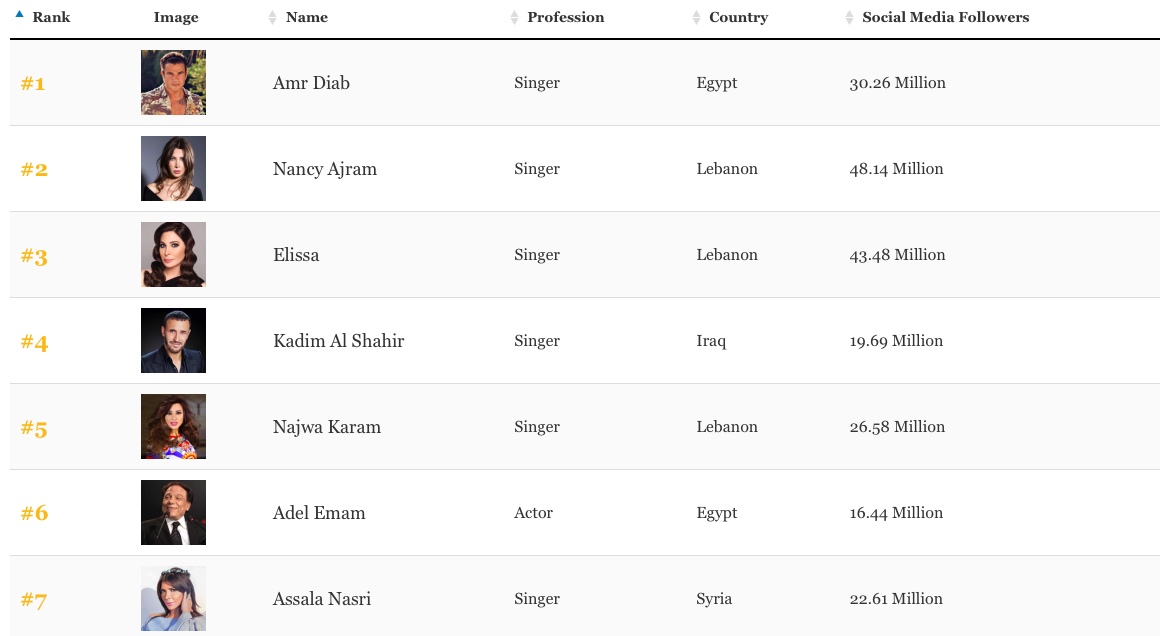Click sort arrows beside Country header
Screen dimensions: 1169x636
click(697, 18)
